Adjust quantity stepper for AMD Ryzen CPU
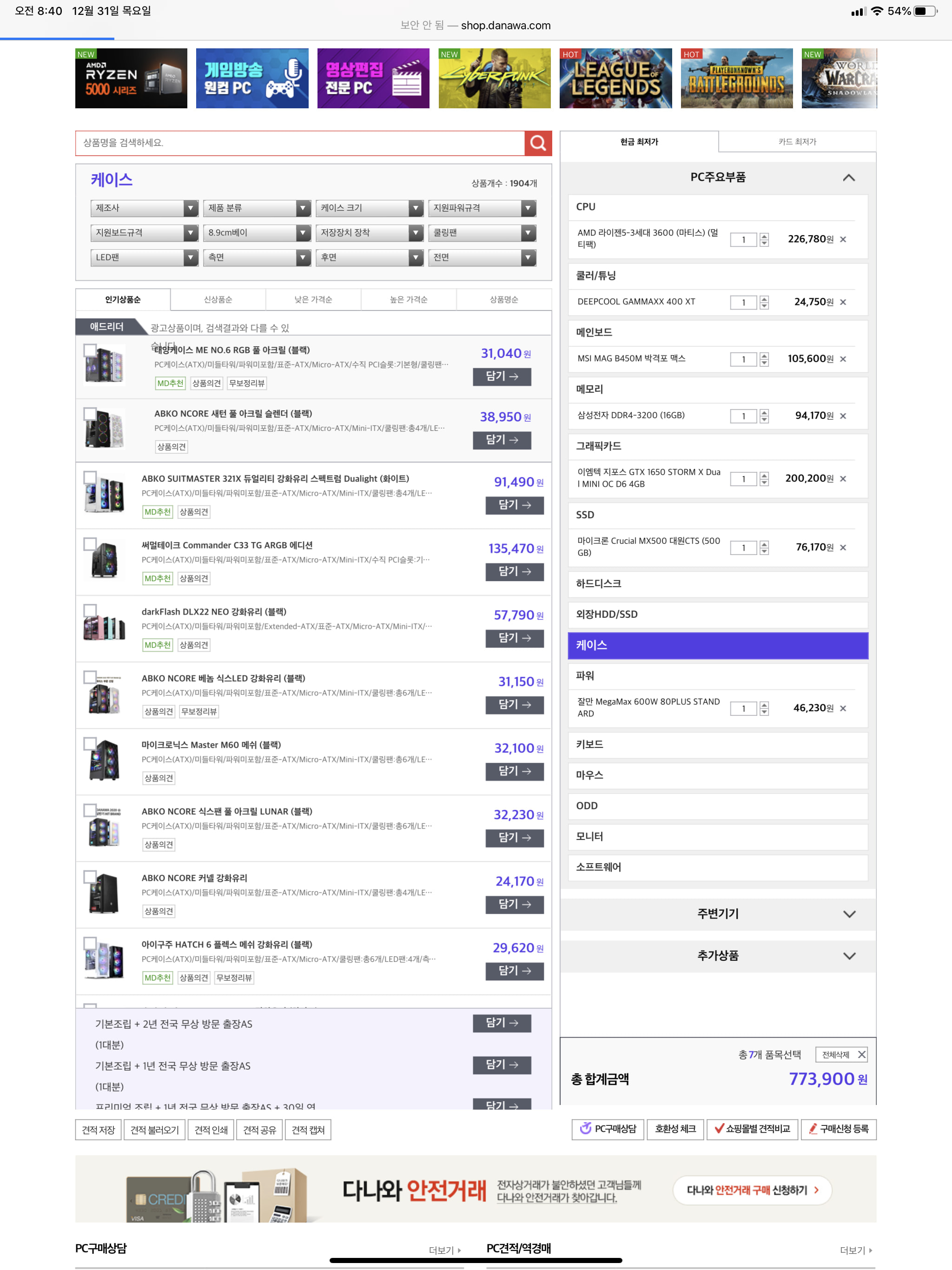 click(764, 239)
